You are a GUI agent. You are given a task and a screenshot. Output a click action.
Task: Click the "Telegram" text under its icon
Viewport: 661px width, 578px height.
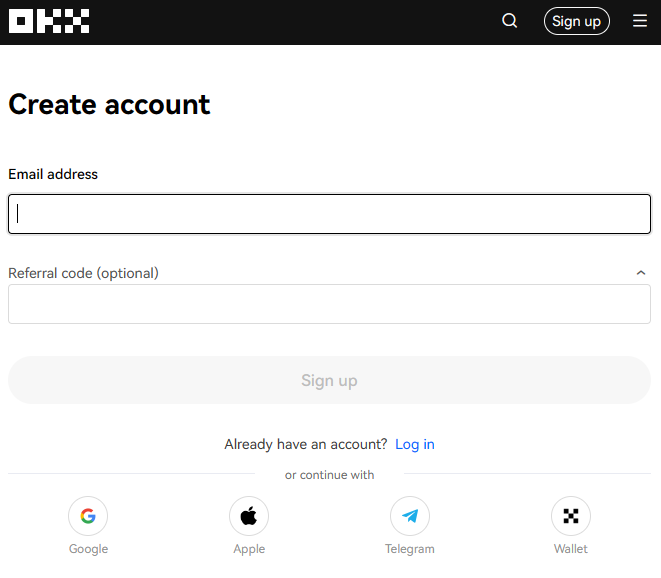pyautogui.click(x=410, y=549)
